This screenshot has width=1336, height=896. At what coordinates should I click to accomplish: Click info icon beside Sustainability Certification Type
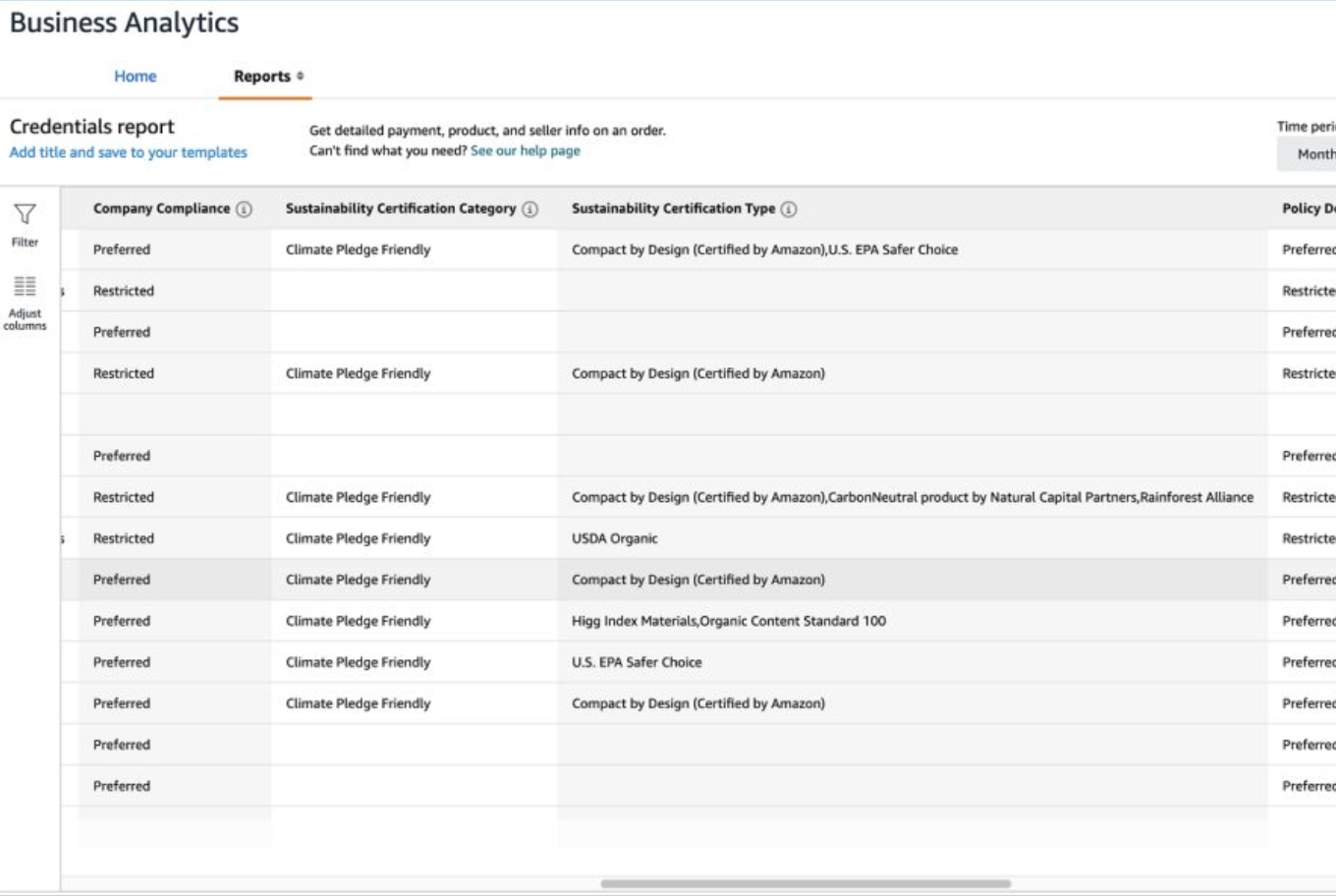[788, 209]
